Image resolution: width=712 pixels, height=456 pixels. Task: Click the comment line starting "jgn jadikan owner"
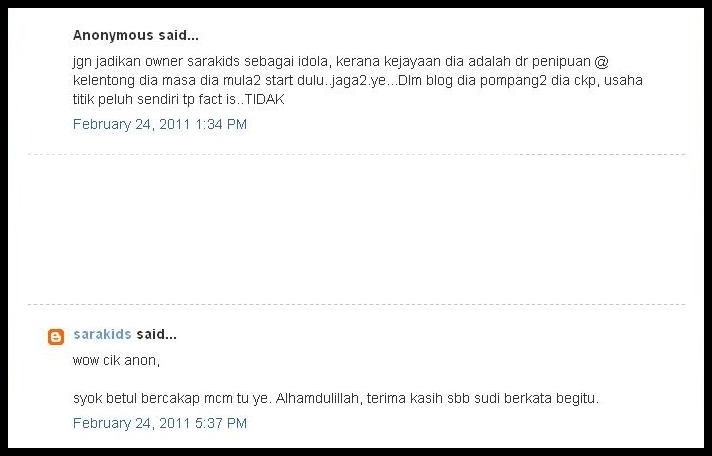pos(341,61)
